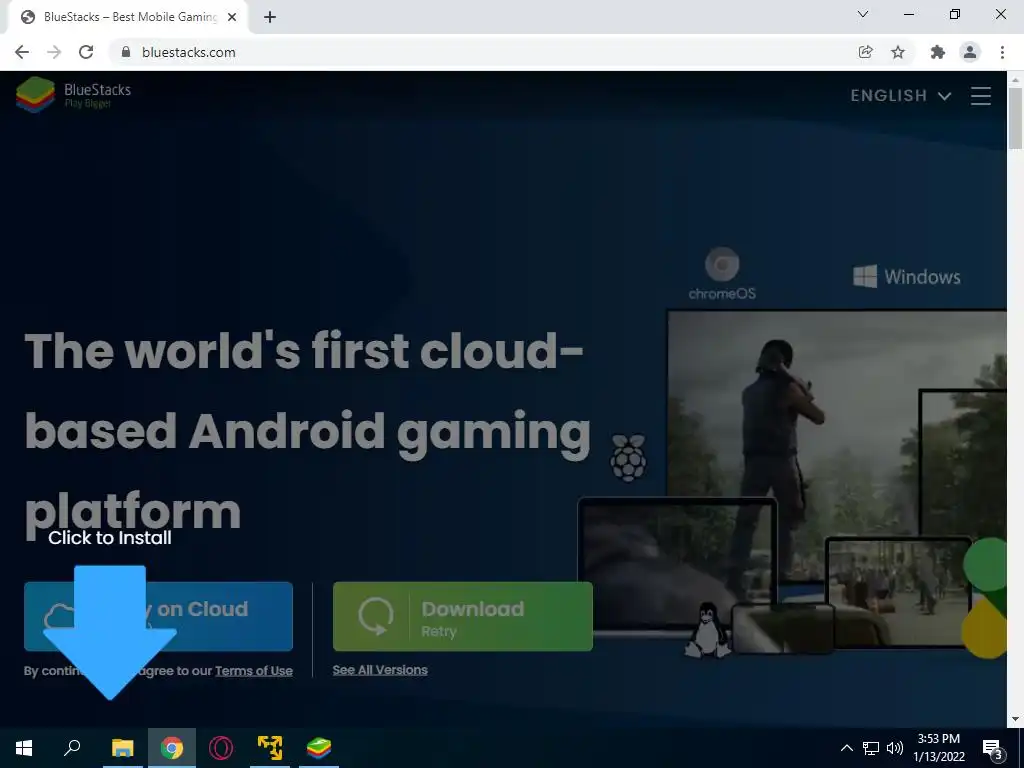Close the BlueStacks browser tab
The height and width of the screenshot is (768, 1024).
232,18
